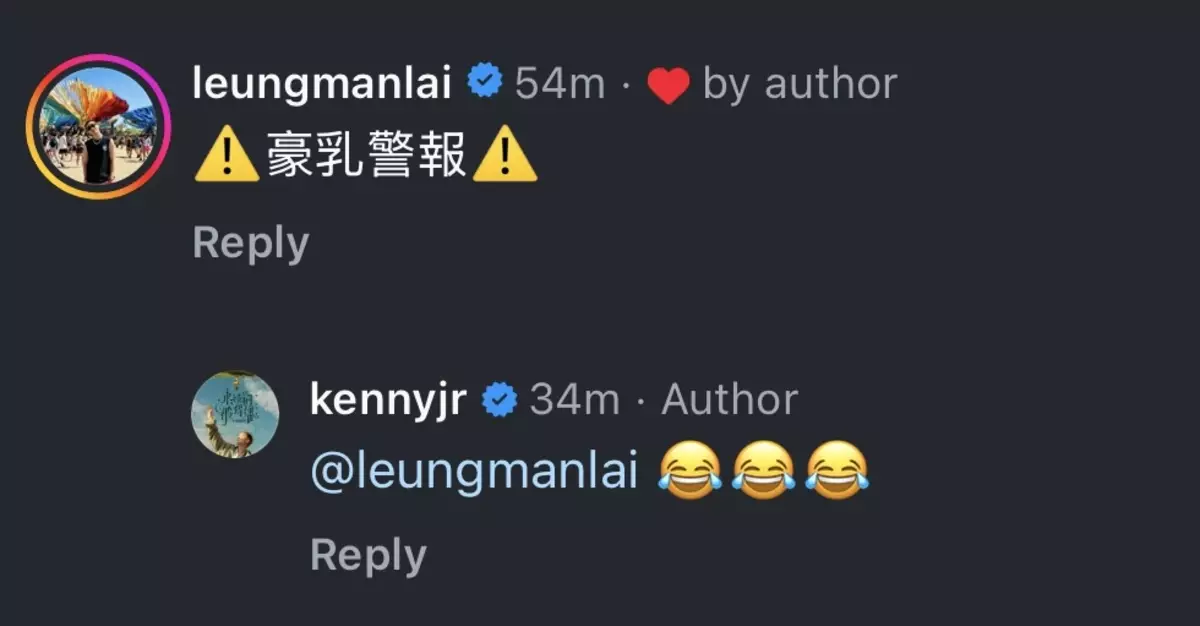The width and height of the screenshot is (1200, 626).
Task: Click the 34m timestamp
Action: [575, 401]
